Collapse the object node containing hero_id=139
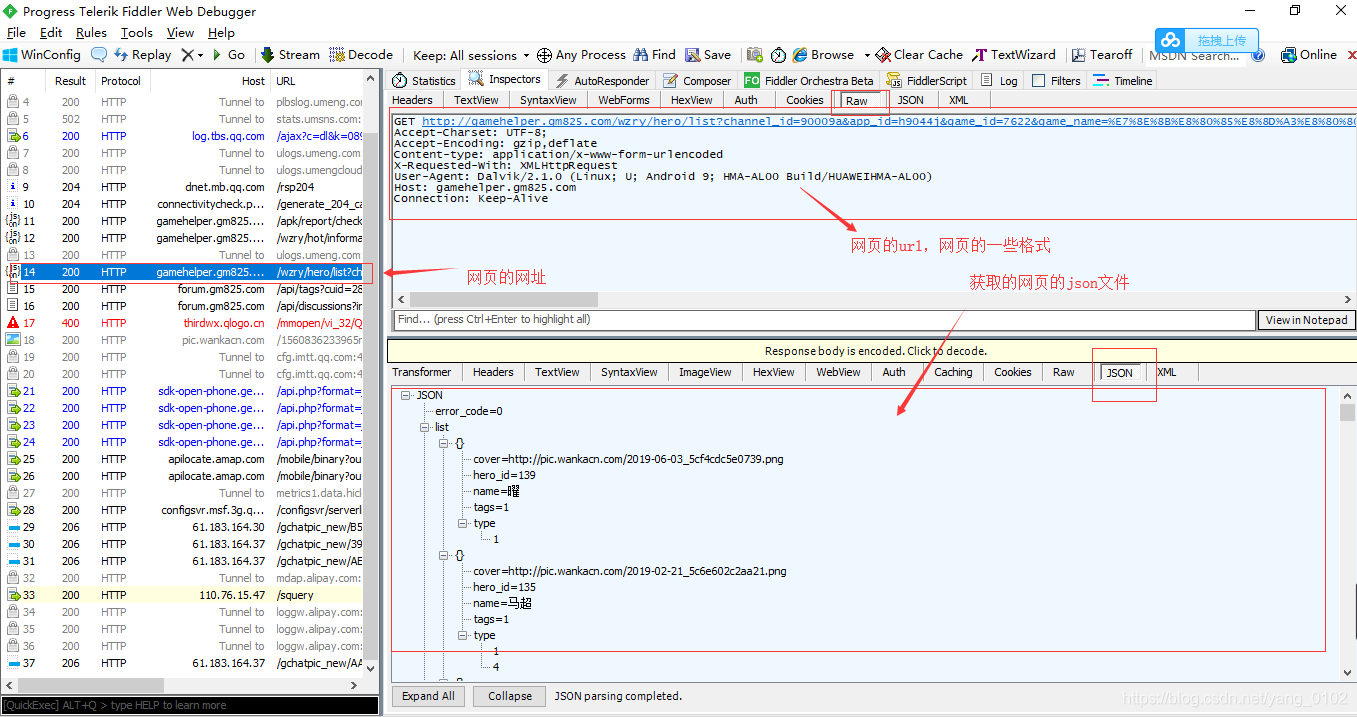The image size is (1357, 717). pyautogui.click(x=444, y=442)
